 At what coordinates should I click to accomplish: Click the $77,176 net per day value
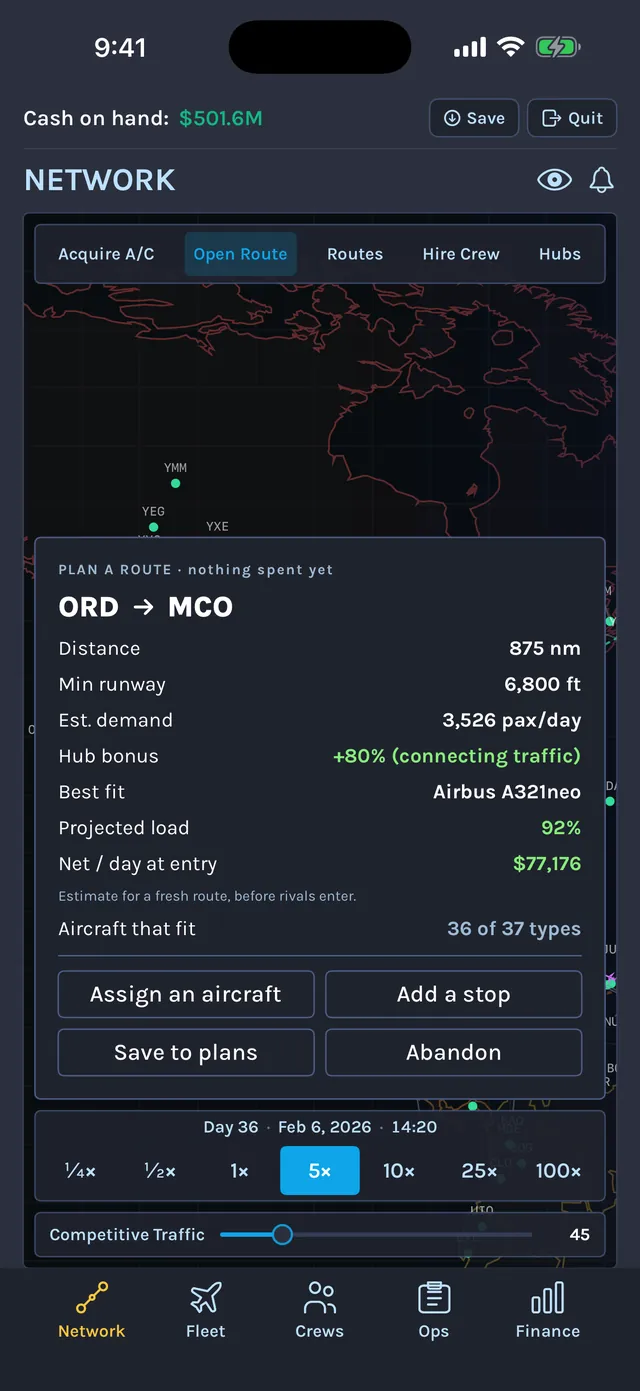point(547,864)
